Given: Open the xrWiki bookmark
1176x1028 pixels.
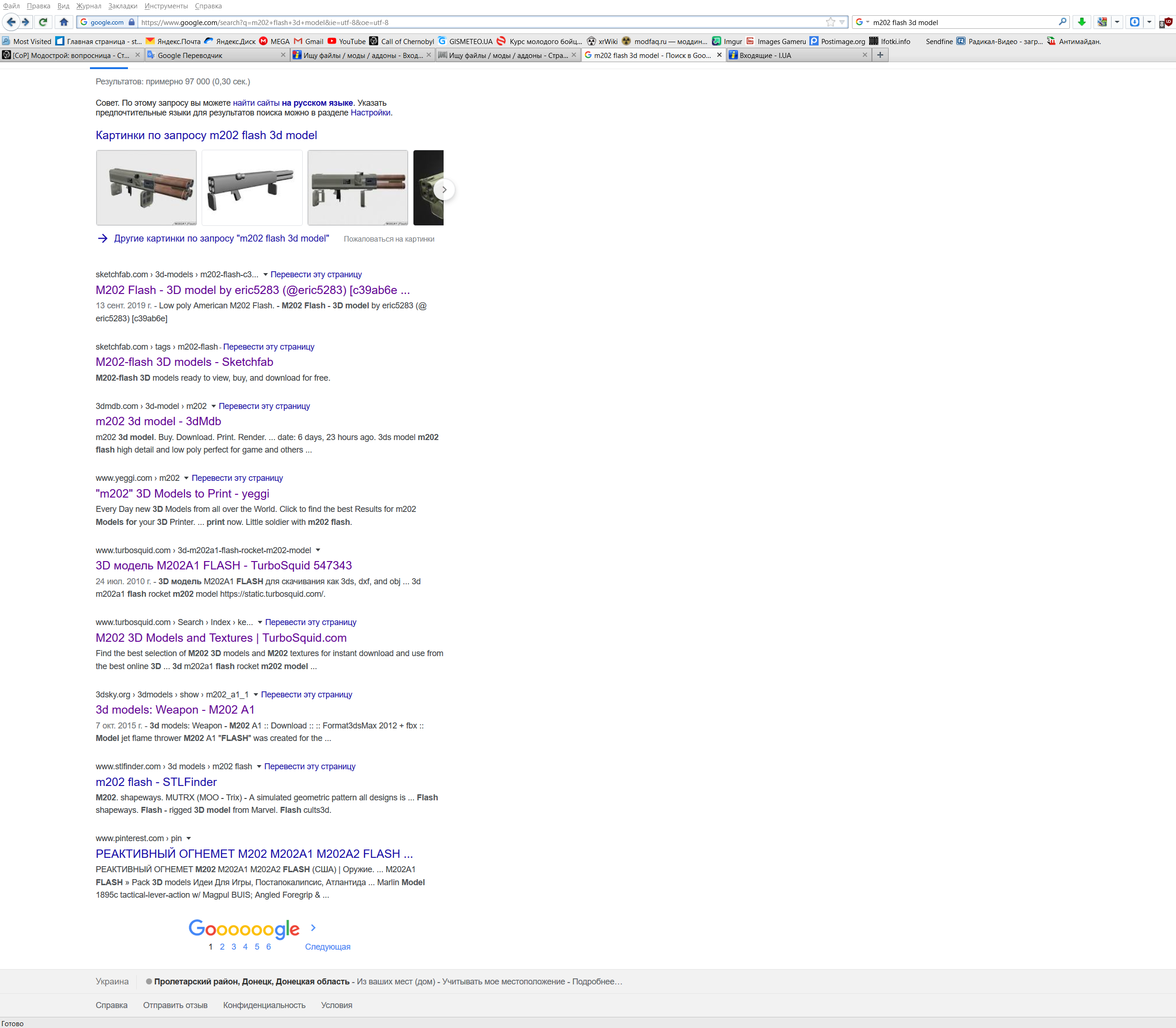Looking at the screenshot, I should 602,41.
